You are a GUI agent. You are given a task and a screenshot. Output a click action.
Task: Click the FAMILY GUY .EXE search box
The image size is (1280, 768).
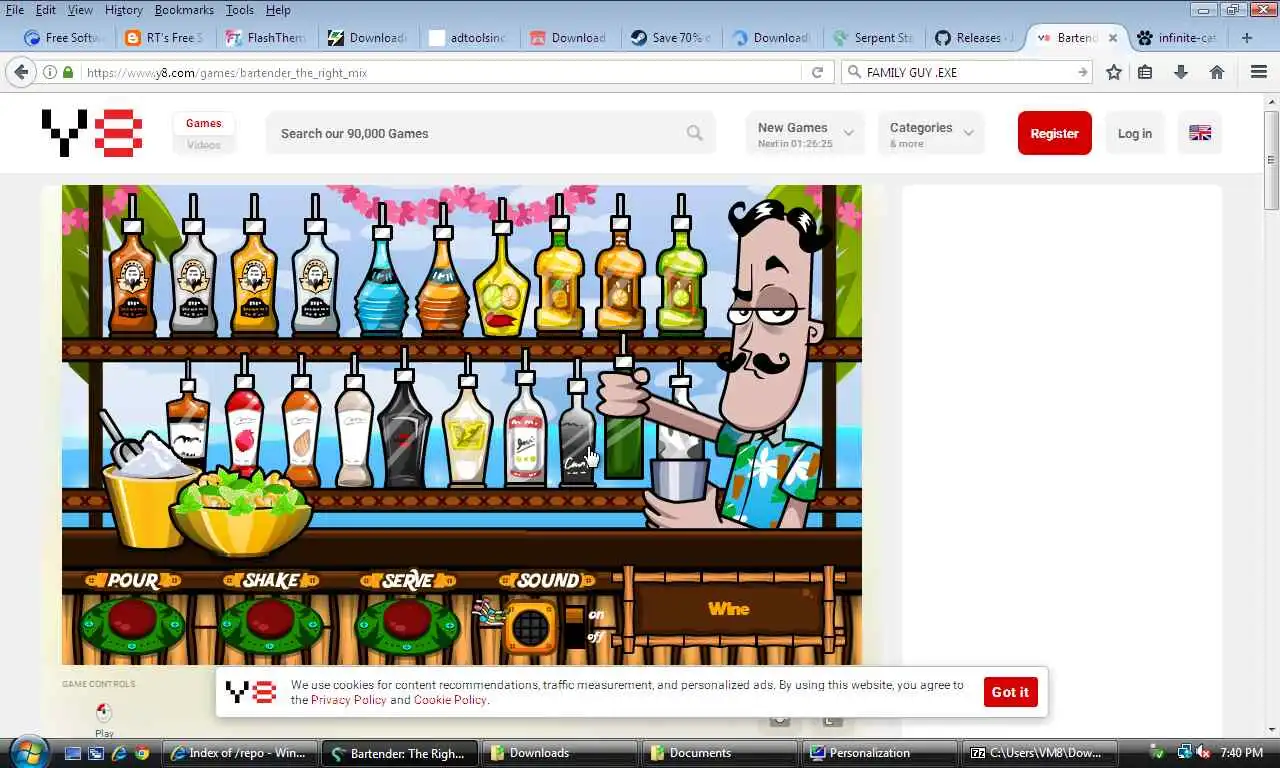pos(966,72)
